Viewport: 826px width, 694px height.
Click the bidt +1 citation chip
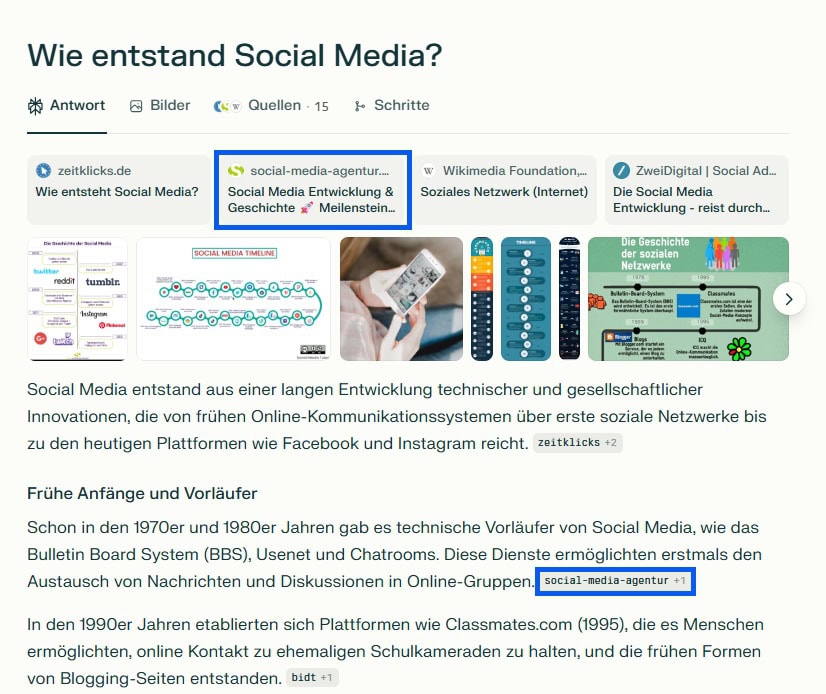click(x=311, y=677)
